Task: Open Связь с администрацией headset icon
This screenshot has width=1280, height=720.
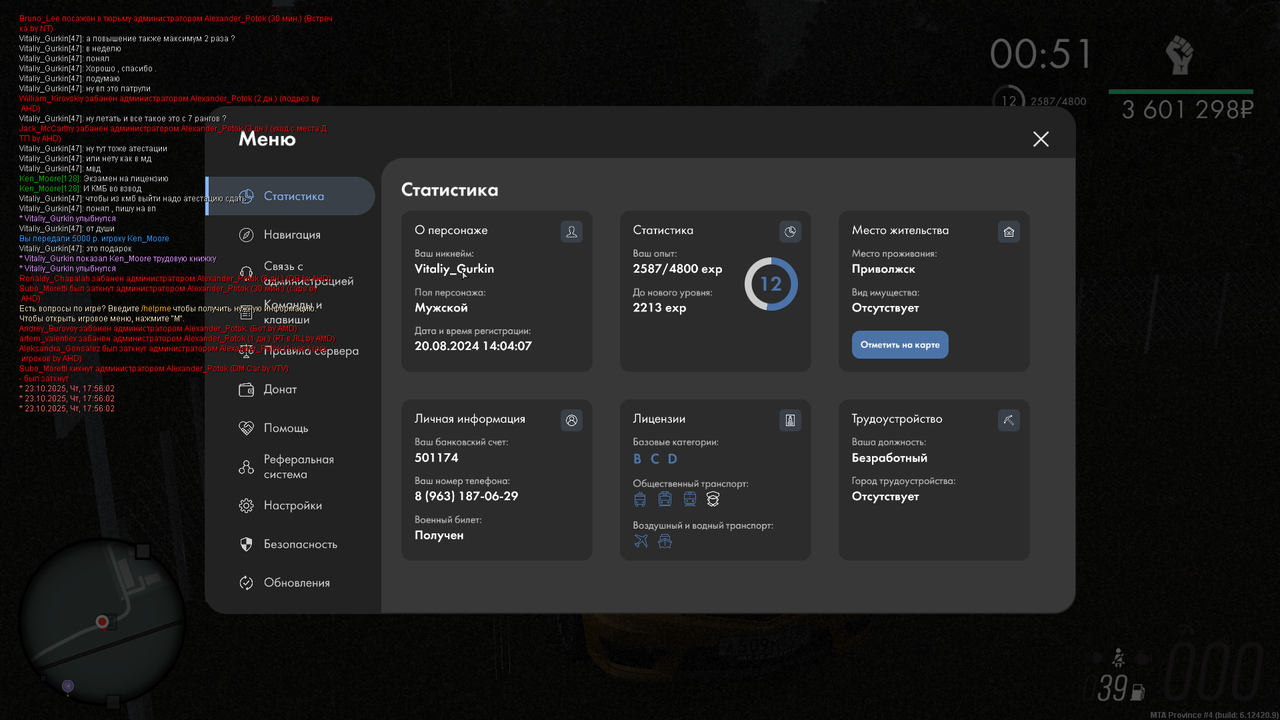Action: pos(247,273)
